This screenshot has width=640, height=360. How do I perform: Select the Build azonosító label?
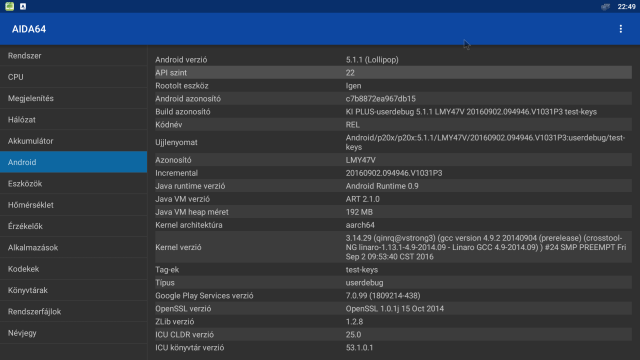pos(182,112)
